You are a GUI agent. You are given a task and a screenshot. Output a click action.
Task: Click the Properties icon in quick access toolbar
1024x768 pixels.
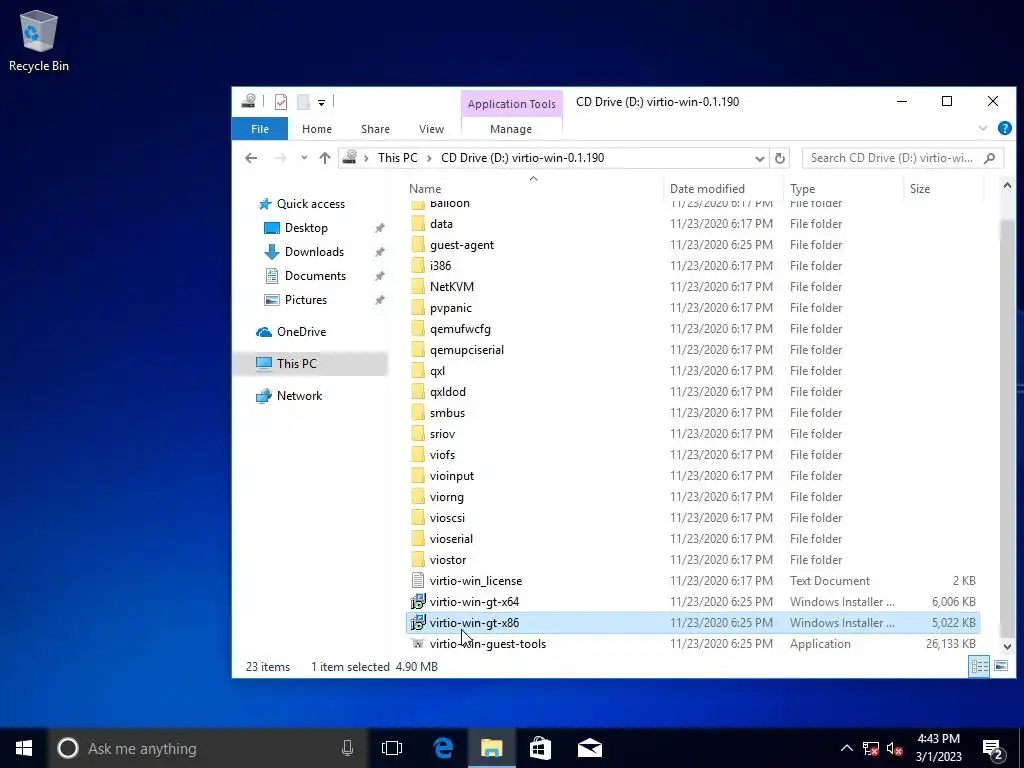[x=281, y=102]
